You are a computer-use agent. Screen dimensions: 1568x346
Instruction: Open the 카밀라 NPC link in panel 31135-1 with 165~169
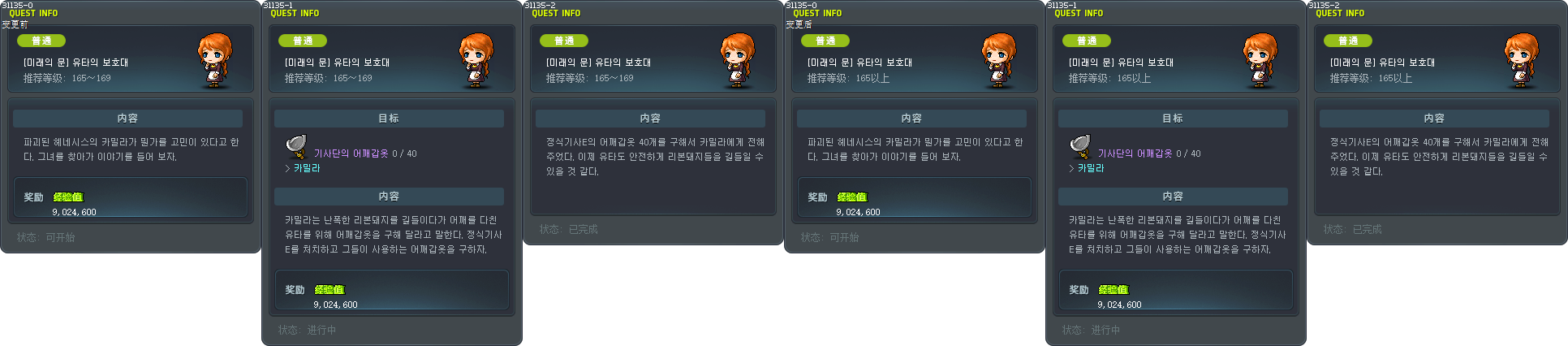(307, 168)
